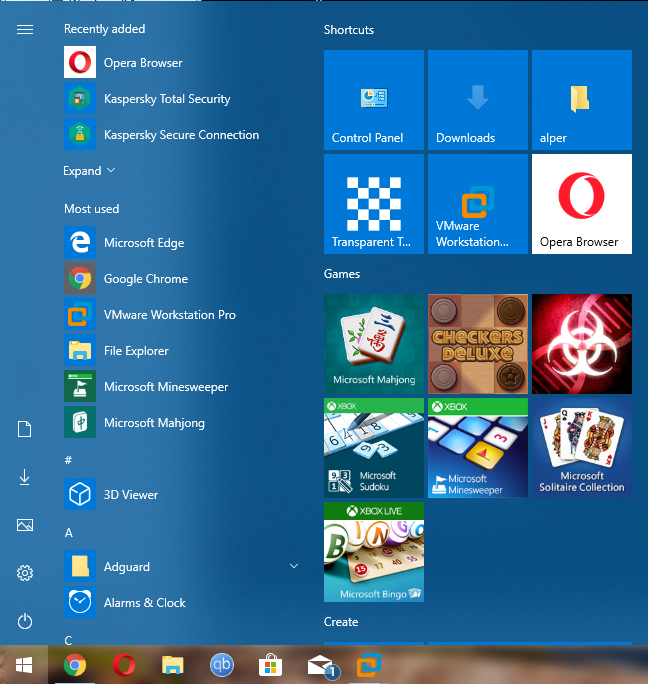Viewport: 648px width, 684px height.
Task: Open the Pictures icon in the sidebar
Action: click(25, 525)
